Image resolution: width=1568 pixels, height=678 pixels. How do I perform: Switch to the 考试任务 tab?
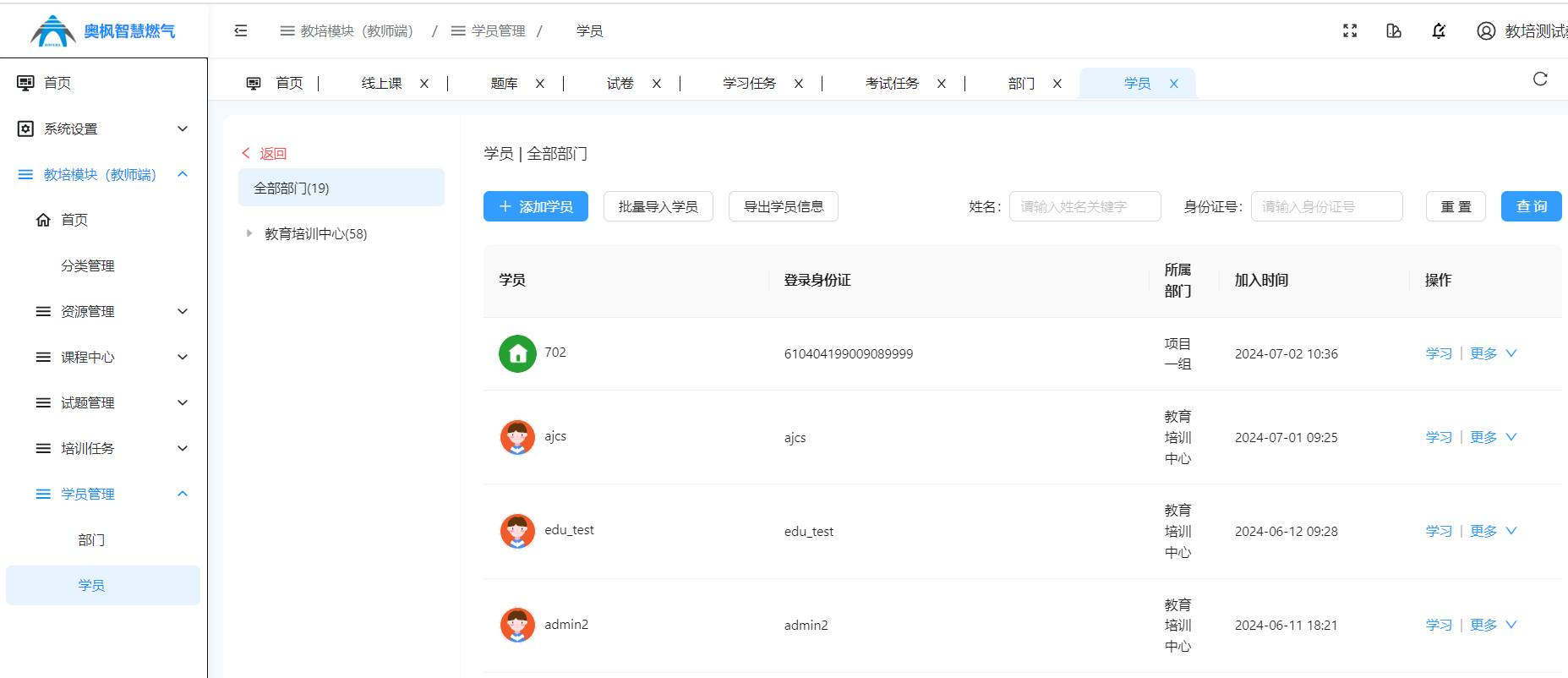pos(892,84)
